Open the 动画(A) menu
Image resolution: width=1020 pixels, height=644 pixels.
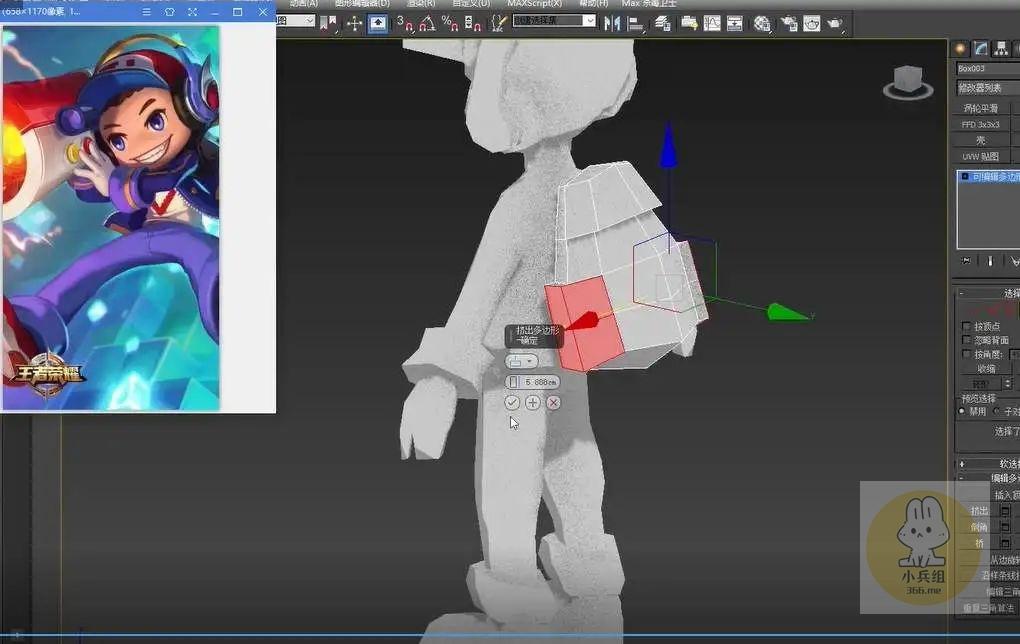tap(303, 3)
